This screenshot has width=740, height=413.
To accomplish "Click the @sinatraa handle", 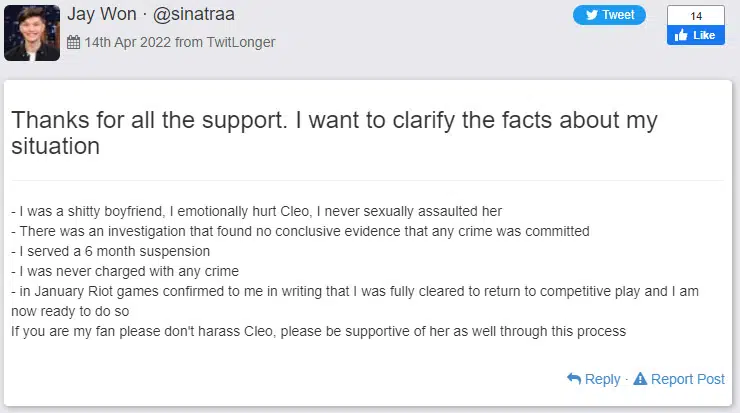I will (216, 15).
